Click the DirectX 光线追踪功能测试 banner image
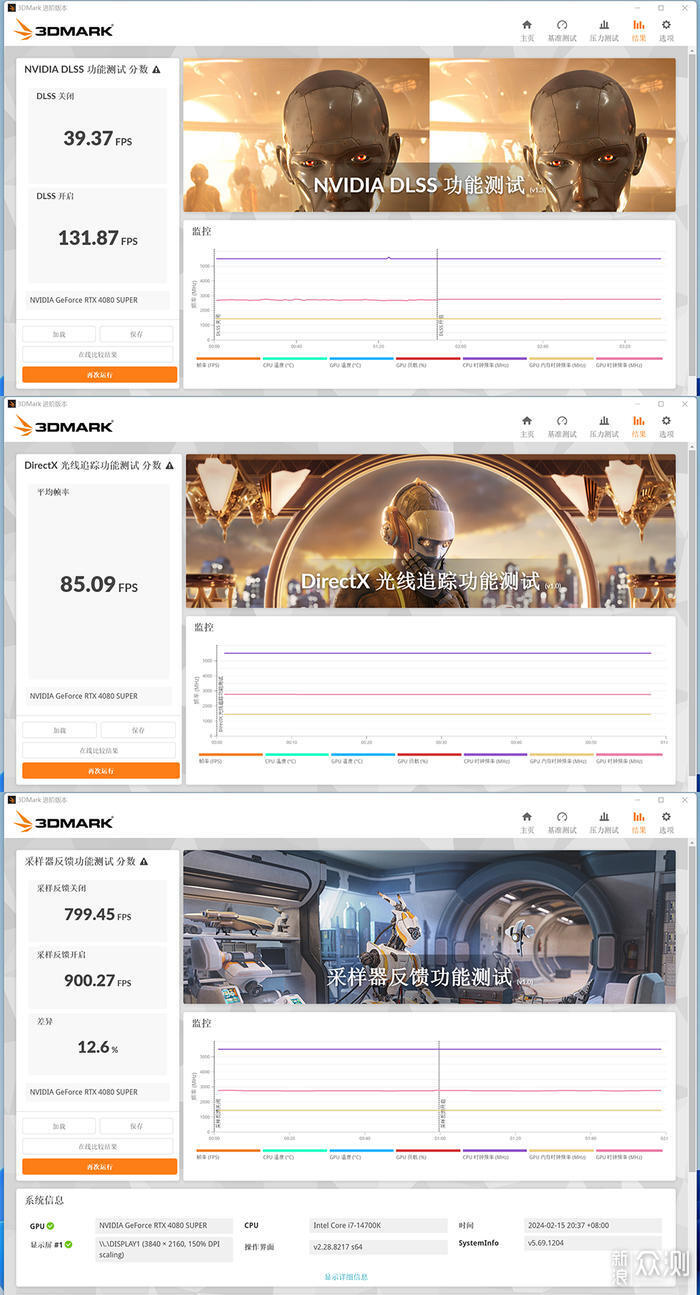700x1295 pixels. click(431, 530)
